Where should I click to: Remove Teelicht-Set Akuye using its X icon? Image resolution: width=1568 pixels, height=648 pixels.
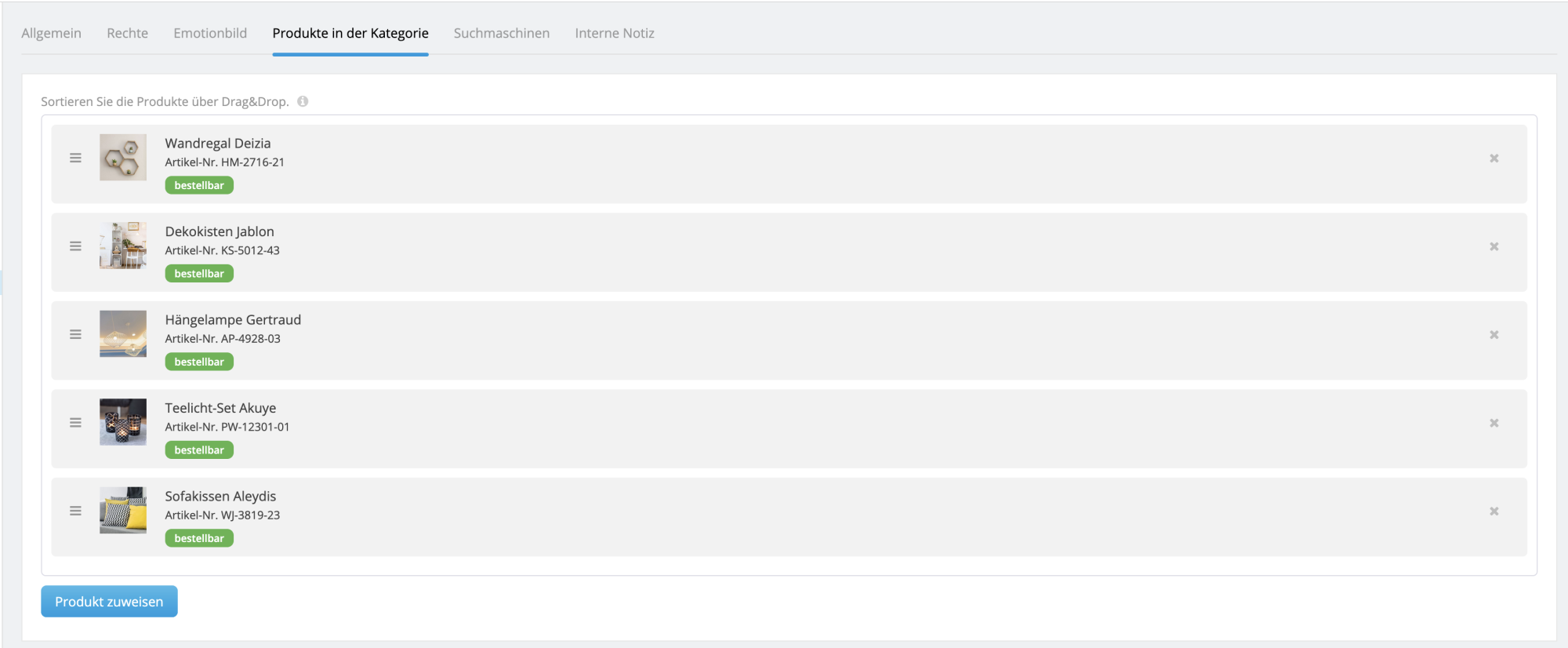click(x=1494, y=423)
